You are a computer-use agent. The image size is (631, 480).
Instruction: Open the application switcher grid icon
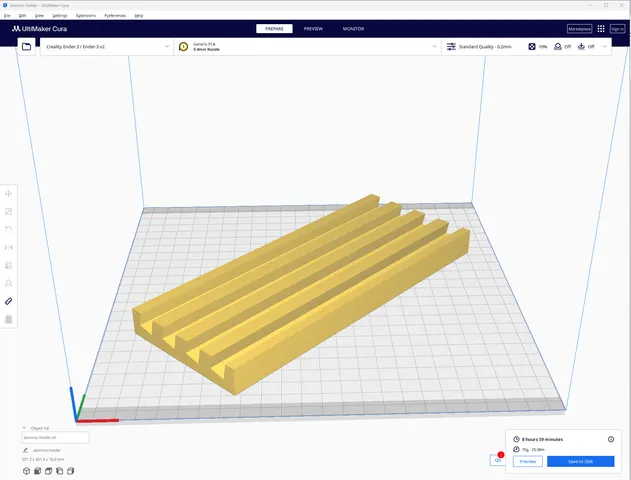click(x=601, y=29)
